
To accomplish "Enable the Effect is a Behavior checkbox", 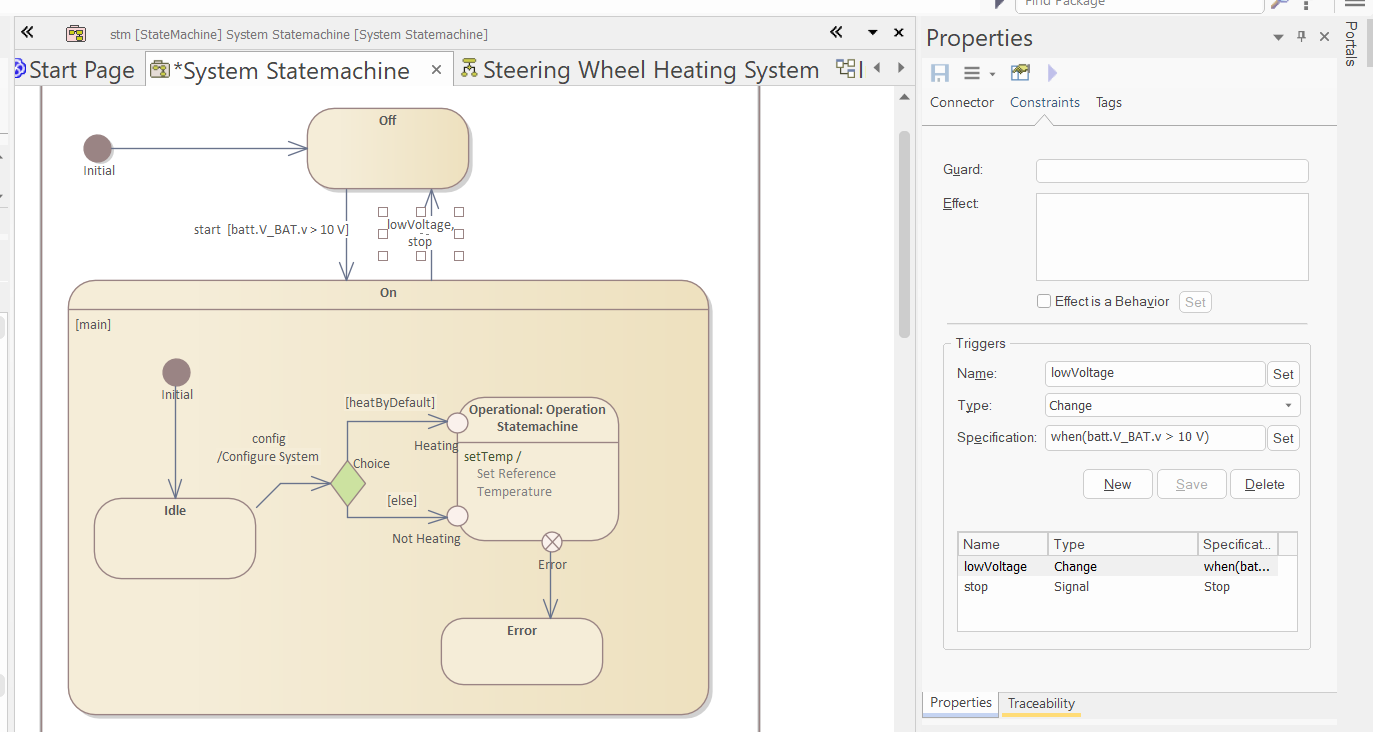I will click(x=1044, y=301).
